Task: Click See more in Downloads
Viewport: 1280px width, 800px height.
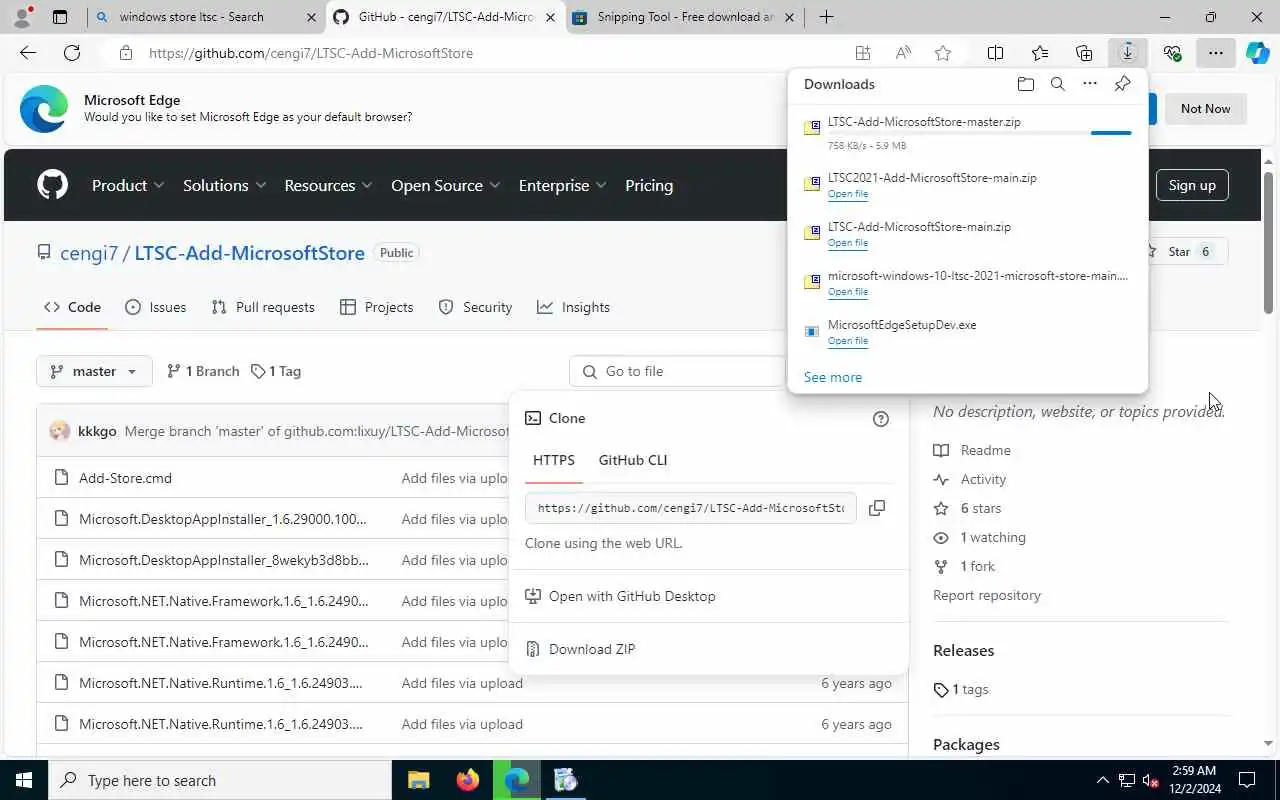Action: (833, 377)
